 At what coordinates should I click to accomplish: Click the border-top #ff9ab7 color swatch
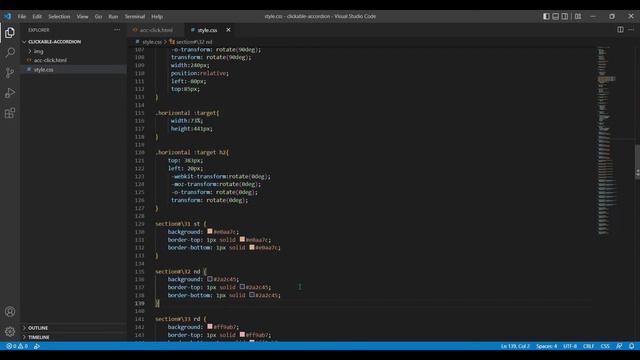242,335
